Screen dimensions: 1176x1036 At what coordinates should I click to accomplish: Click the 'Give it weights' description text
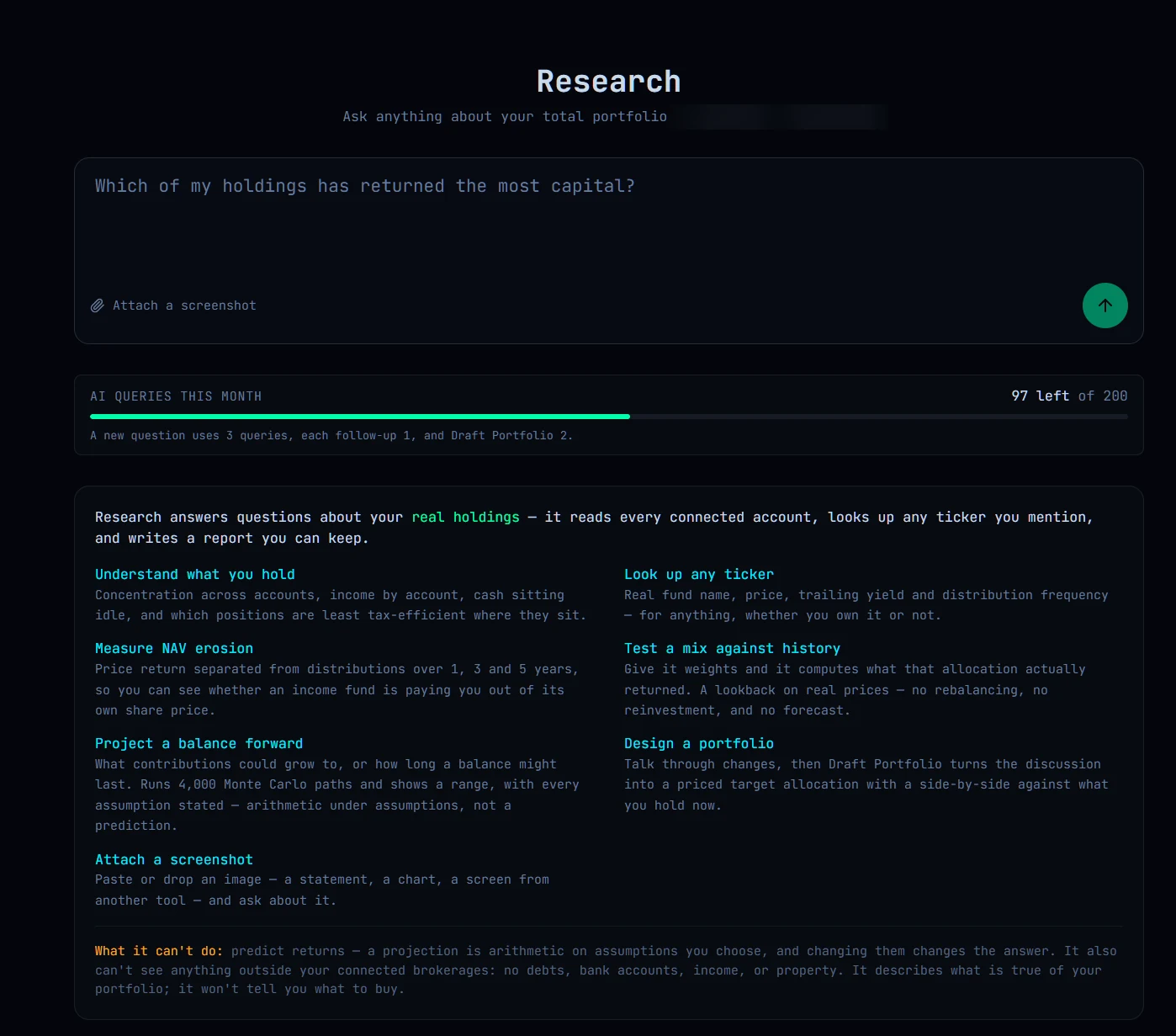tap(855, 689)
